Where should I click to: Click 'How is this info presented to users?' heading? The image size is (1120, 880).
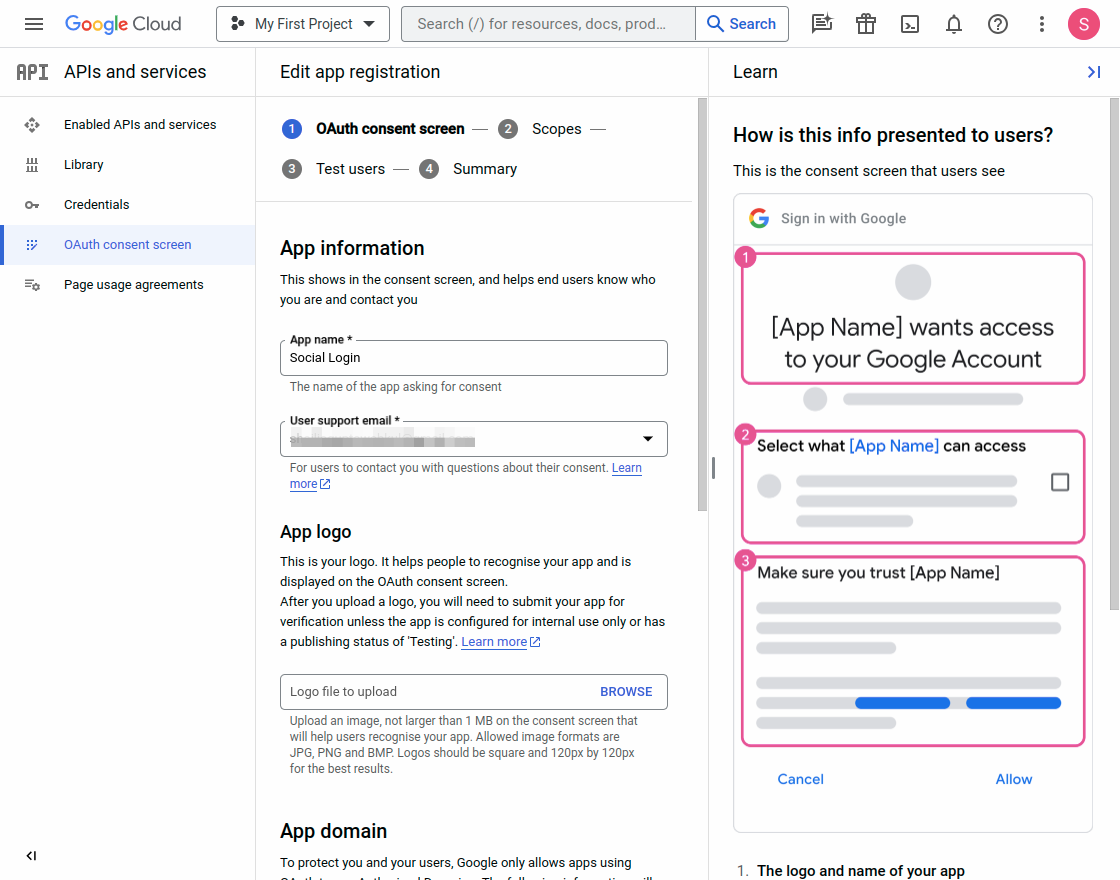pos(893,135)
